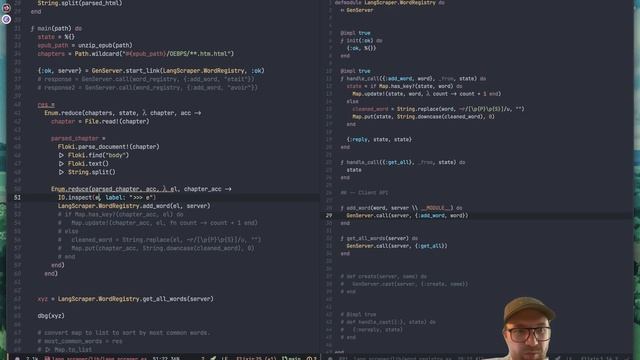
Task: Click current line number 51 in left gutter
Action: coord(17,198)
